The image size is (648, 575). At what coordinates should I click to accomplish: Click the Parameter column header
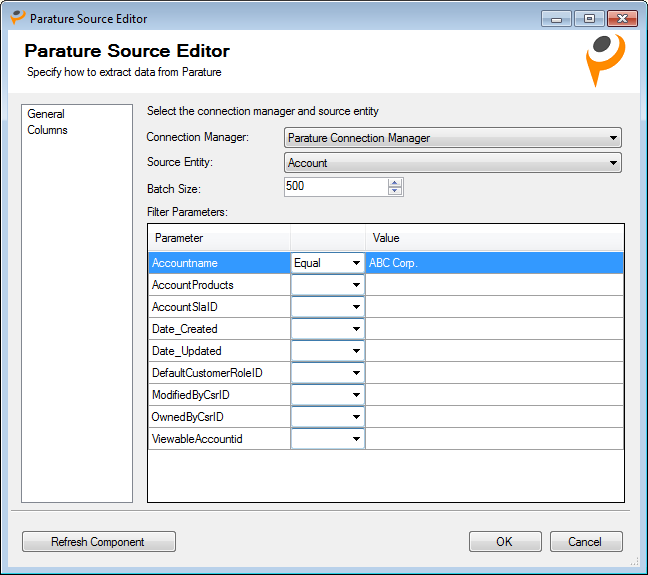[219, 238]
